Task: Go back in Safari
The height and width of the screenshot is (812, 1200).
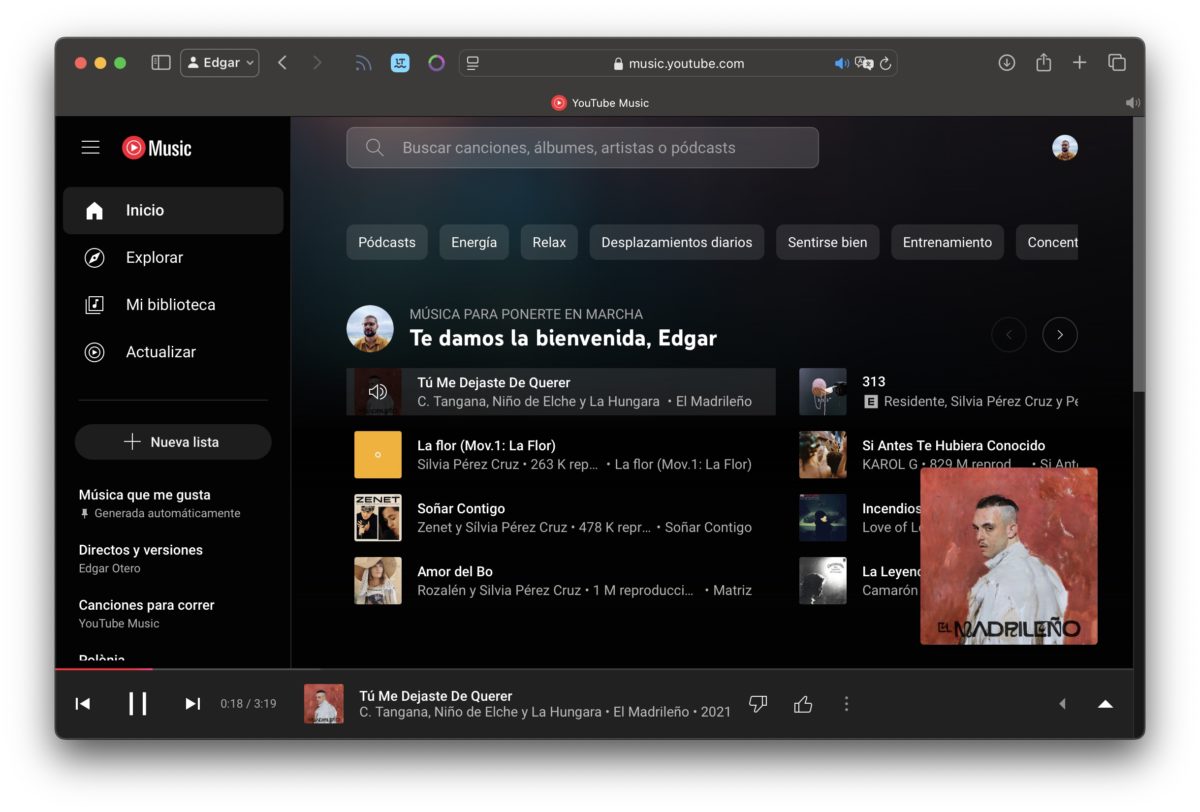Action: click(x=282, y=63)
